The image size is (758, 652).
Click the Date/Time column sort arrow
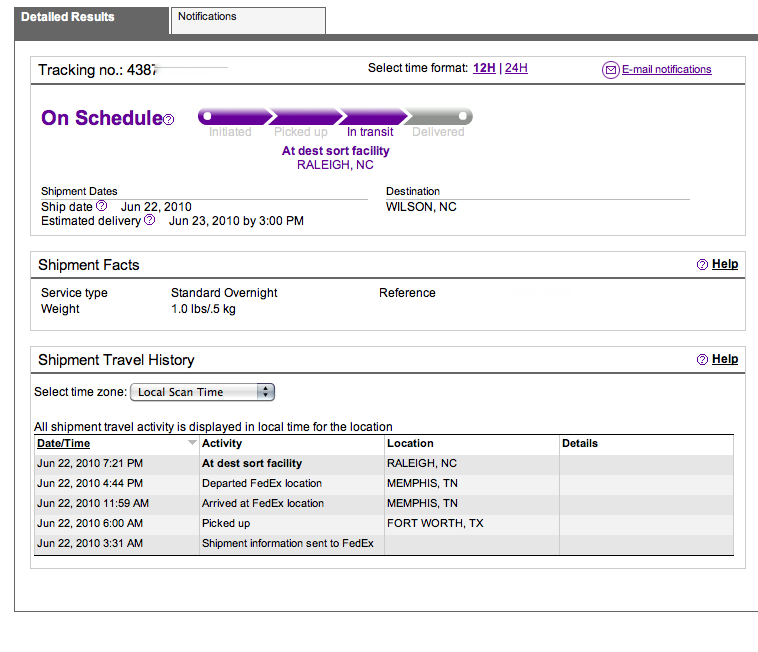coord(192,443)
